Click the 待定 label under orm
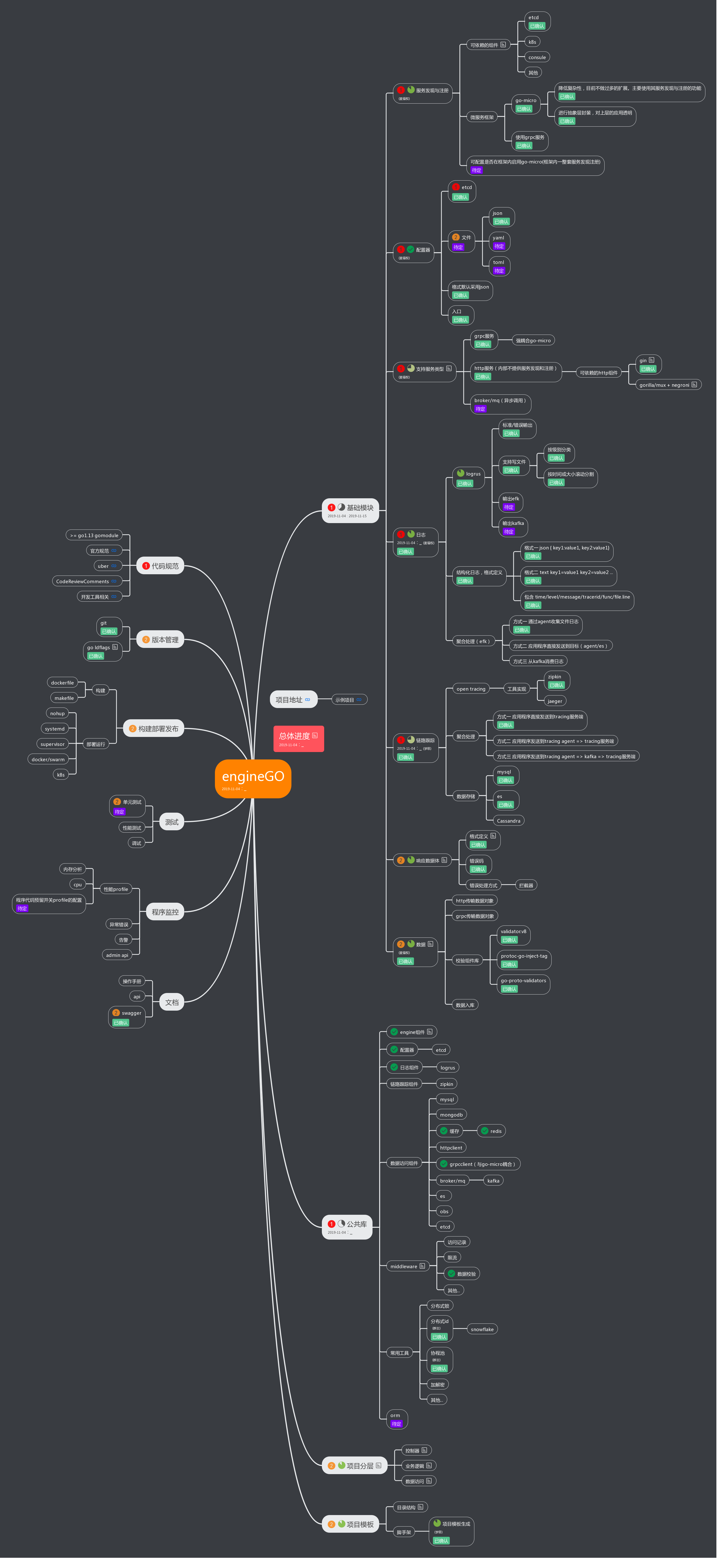 tap(396, 1424)
